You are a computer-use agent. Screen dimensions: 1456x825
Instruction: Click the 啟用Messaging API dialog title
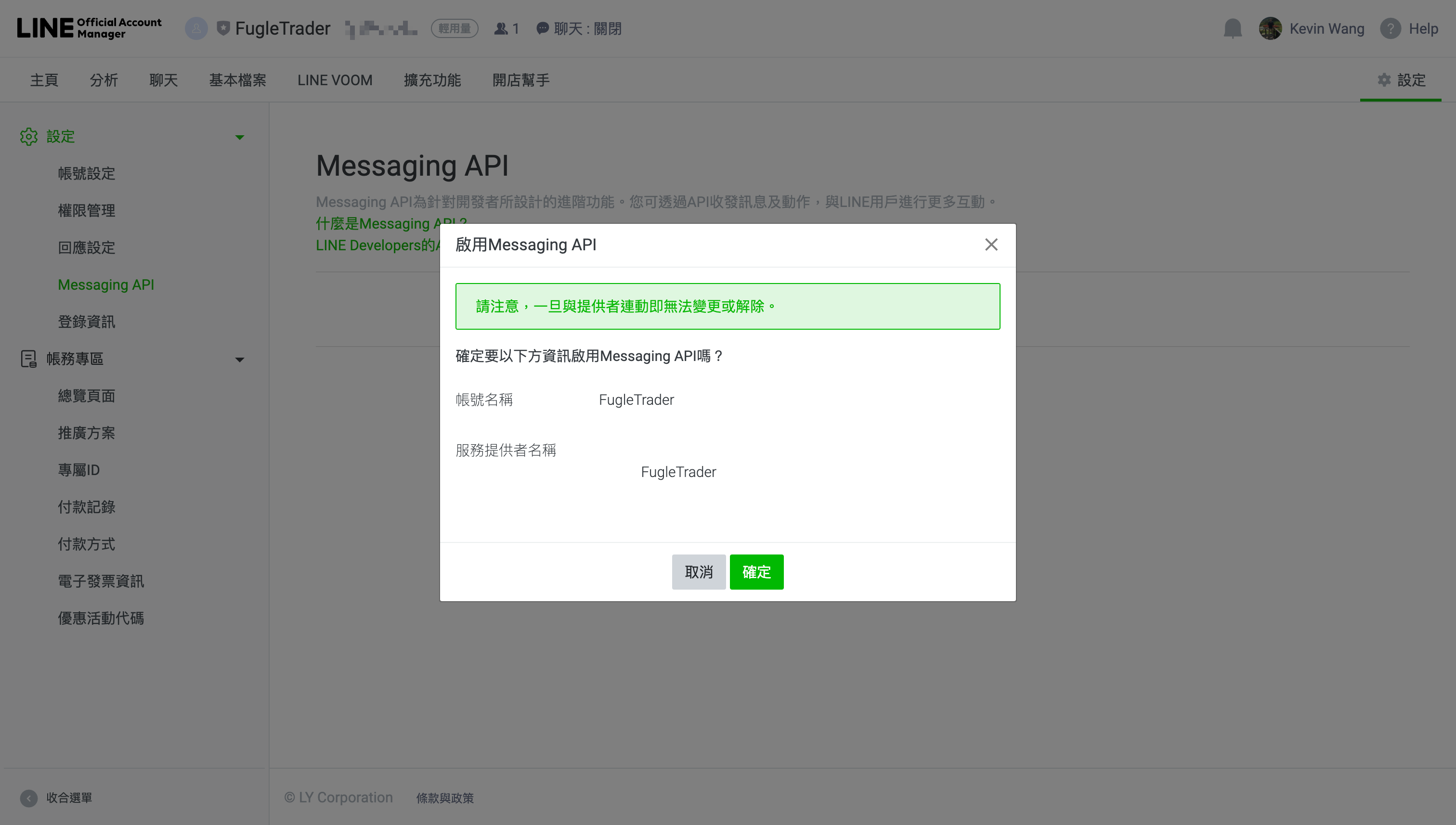tap(526, 245)
